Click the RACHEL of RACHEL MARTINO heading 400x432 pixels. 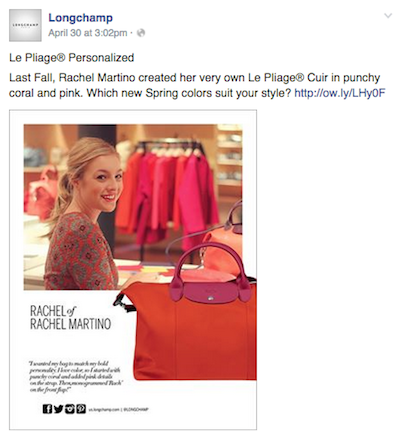pyautogui.click(x=70, y=318)
